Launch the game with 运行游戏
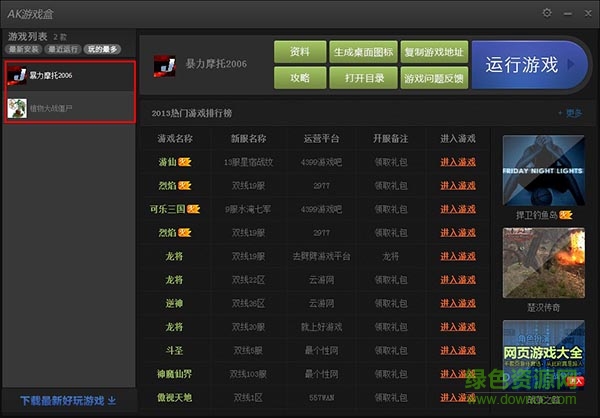This screenshot has height=418, width=600. click(x=529, y=65)
